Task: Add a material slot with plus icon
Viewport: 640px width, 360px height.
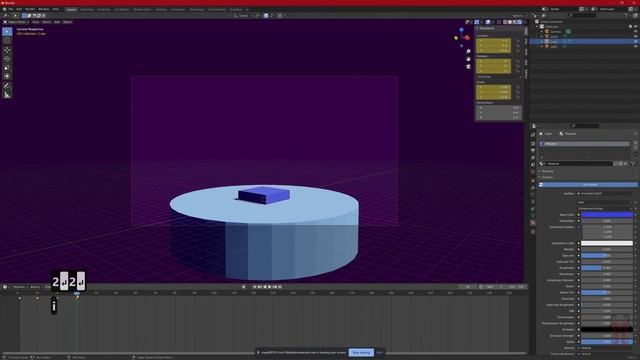Action: [x=635, y=143]
